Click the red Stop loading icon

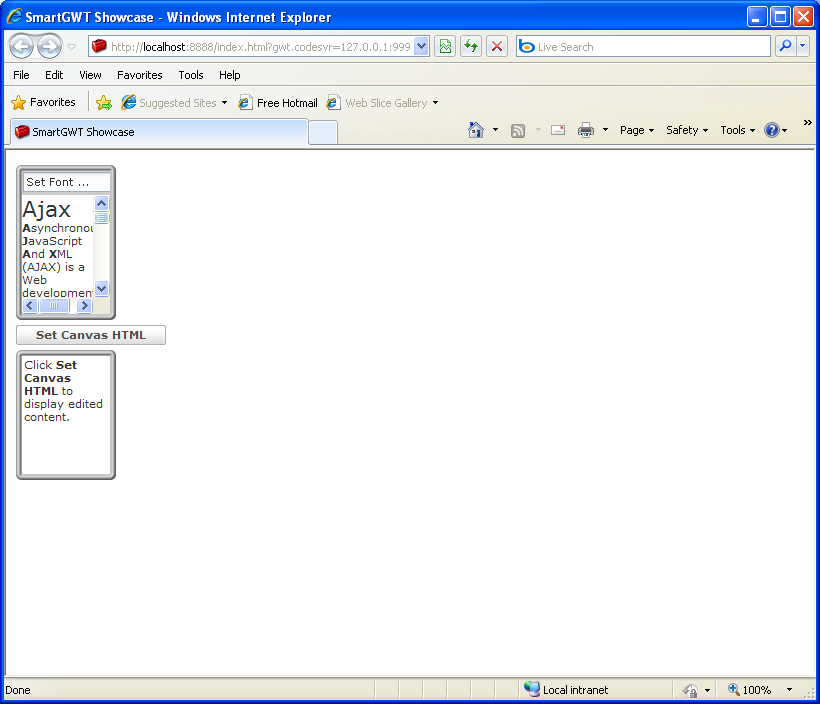[497, 47]
